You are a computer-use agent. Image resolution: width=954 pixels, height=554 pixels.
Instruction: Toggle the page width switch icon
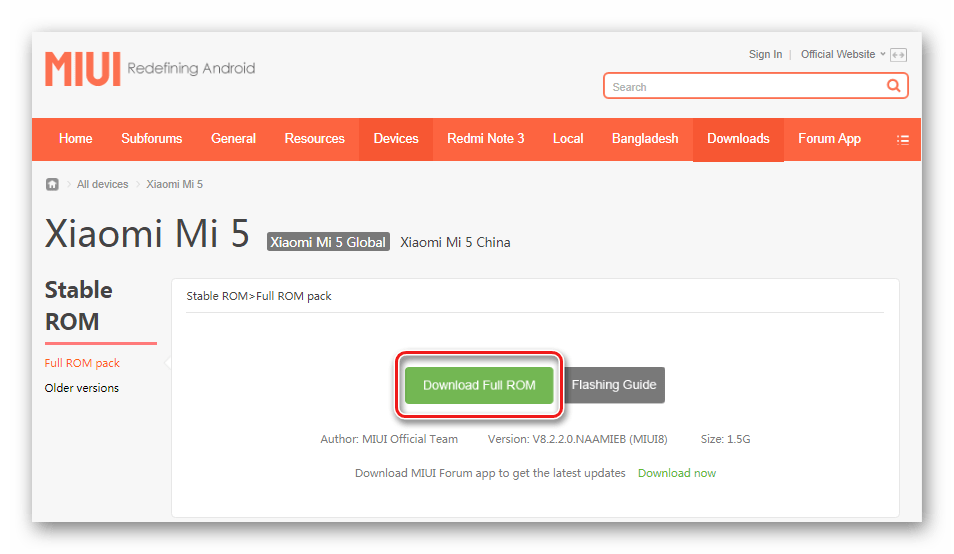(x=898, y=55)
